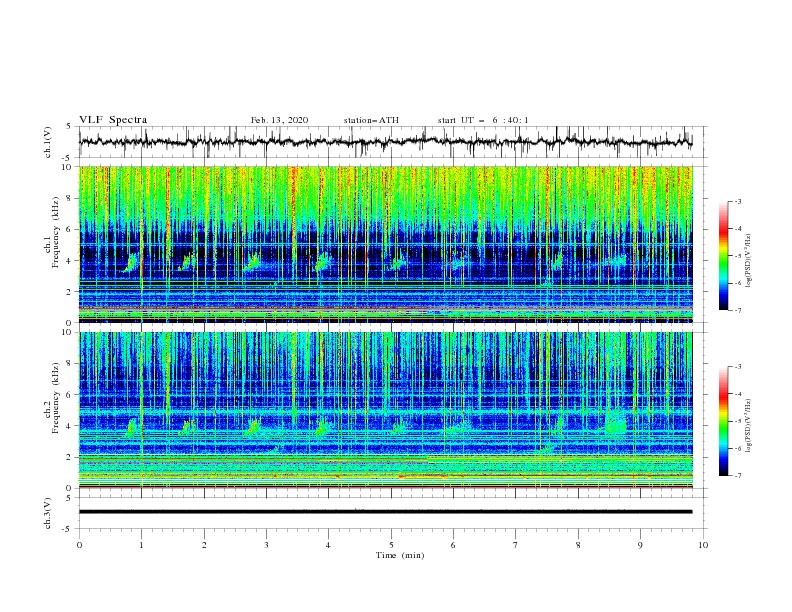This screenshot has height=612, width=792.
Task: Click time axis tick label "4"
Action: tap(328, 545)
